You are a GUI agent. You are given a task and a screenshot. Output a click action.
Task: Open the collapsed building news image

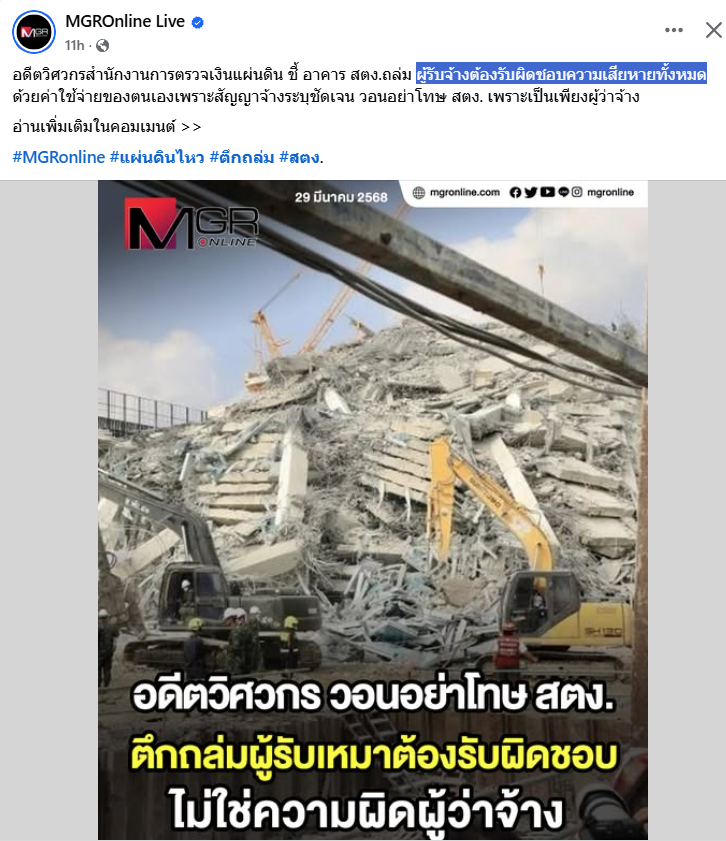[x=373, y=510]
